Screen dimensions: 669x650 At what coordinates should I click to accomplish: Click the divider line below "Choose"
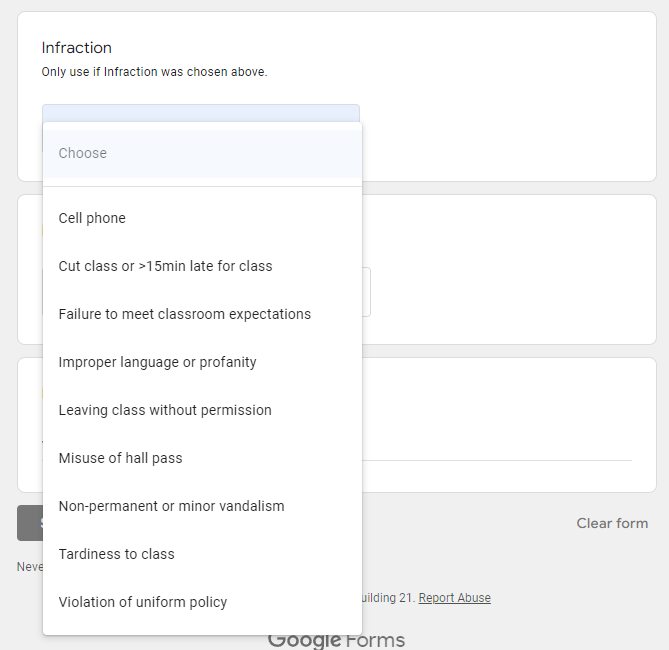coord(202,186)
